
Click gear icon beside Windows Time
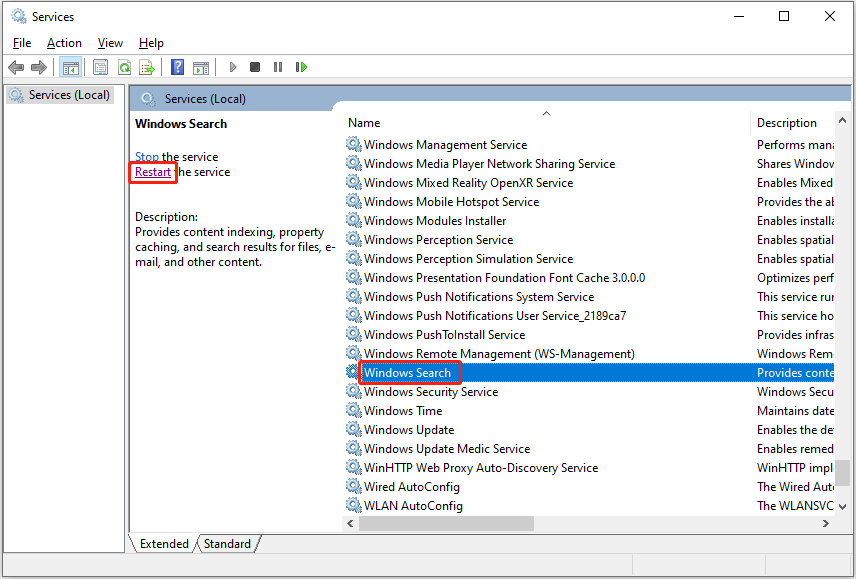pos(354,410)
